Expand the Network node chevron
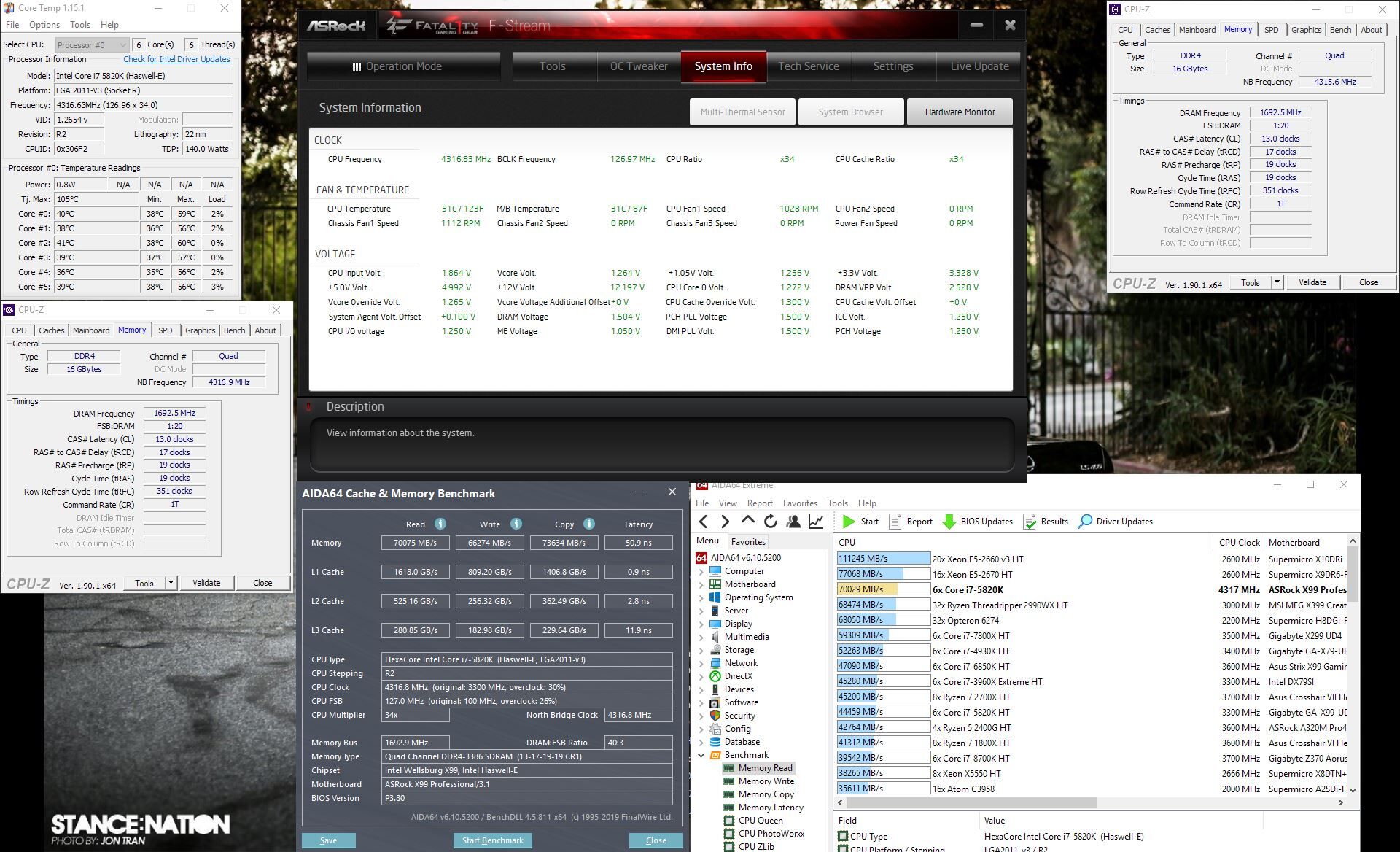The image size is (1400, 852). (701, 663)
